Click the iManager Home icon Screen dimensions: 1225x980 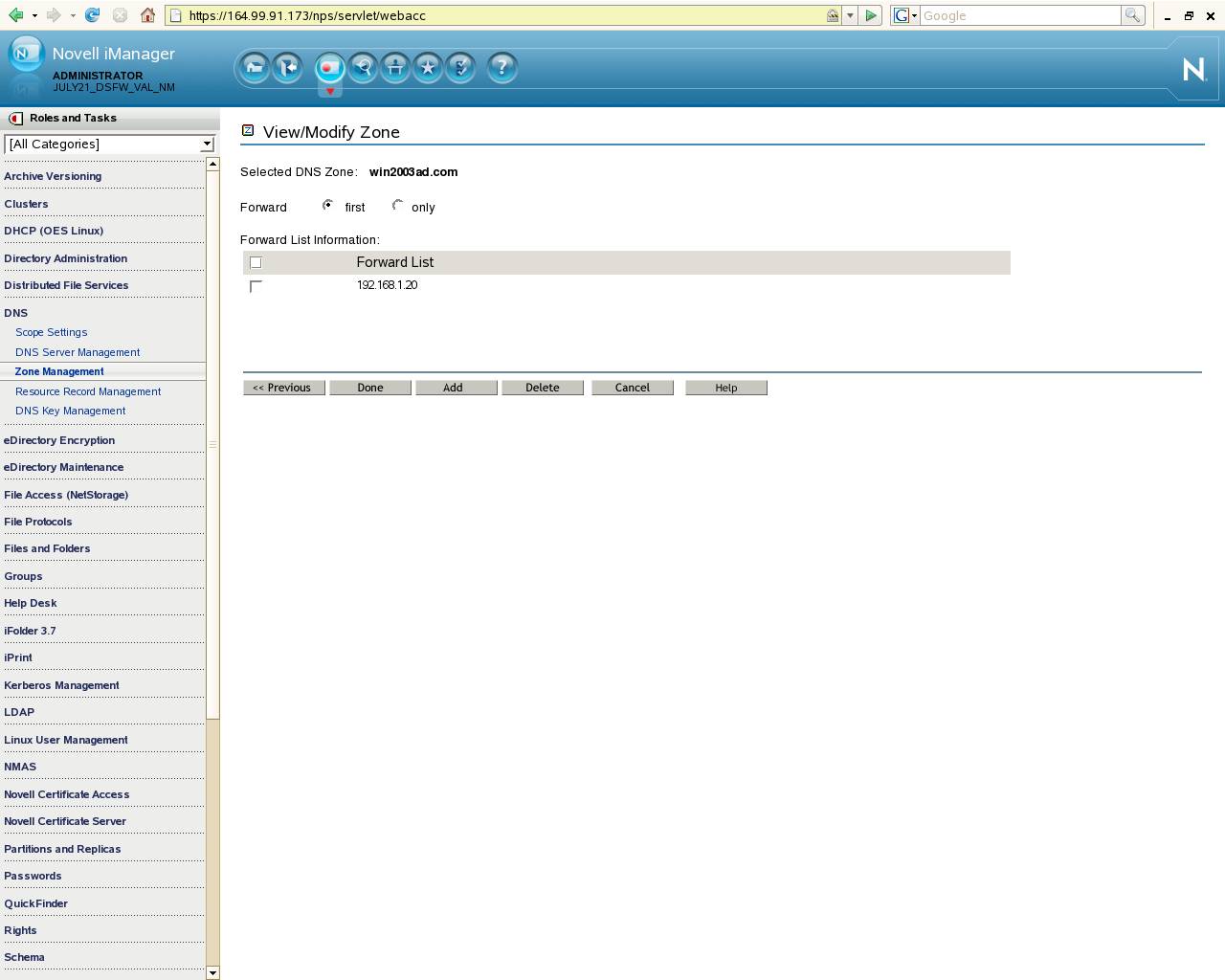click(254, 67)
